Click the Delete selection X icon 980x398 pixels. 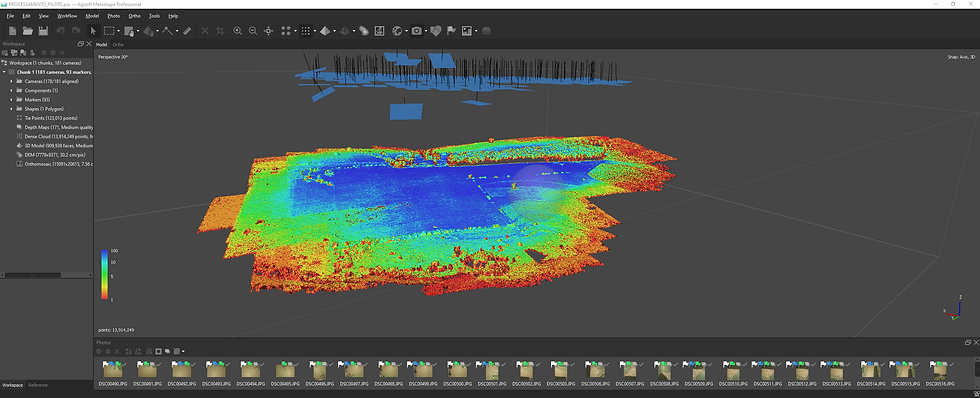click(x=204, y=31)
